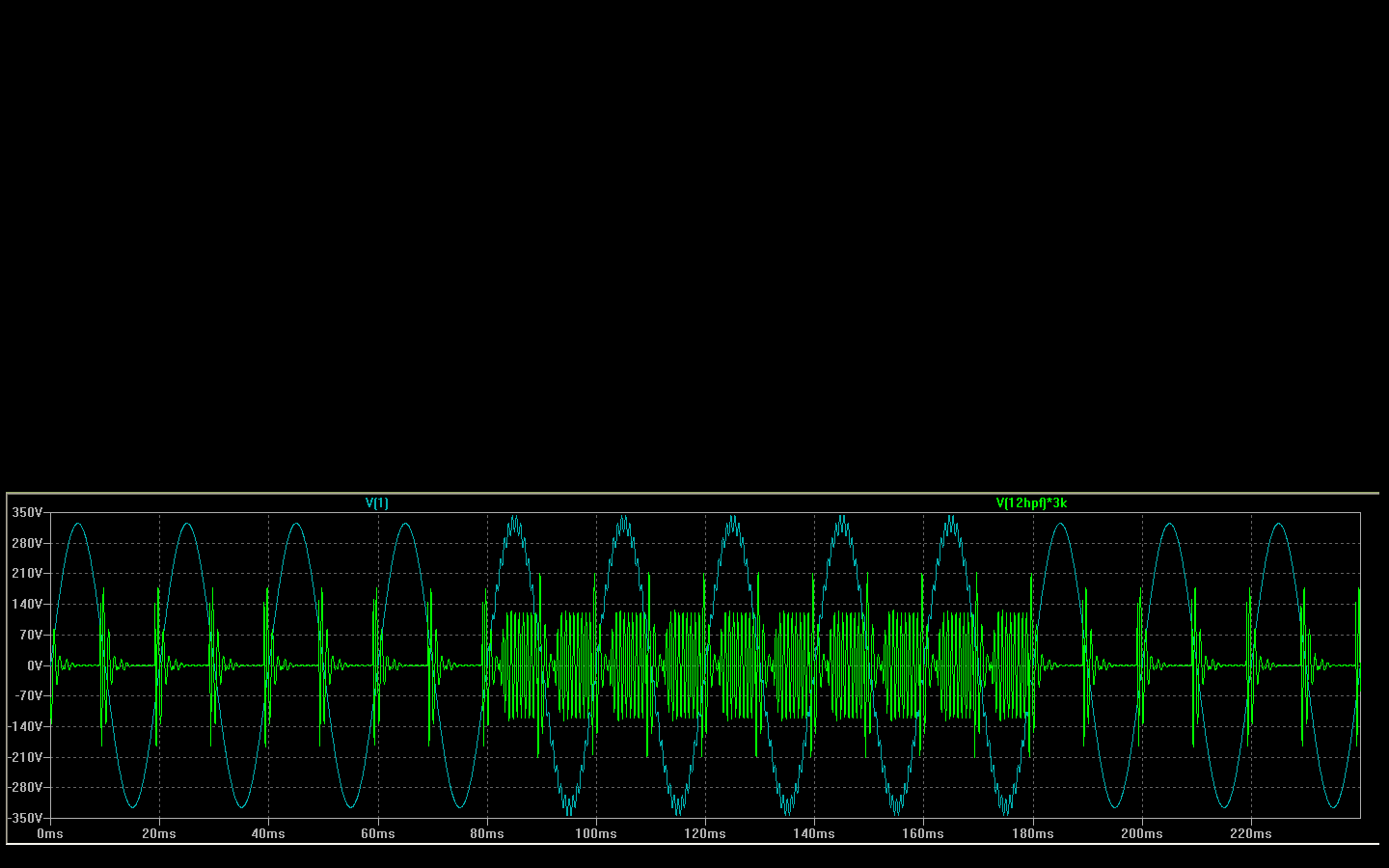
Task: Click the 180ms time axis label
Action: click(x=1033, y=834)
